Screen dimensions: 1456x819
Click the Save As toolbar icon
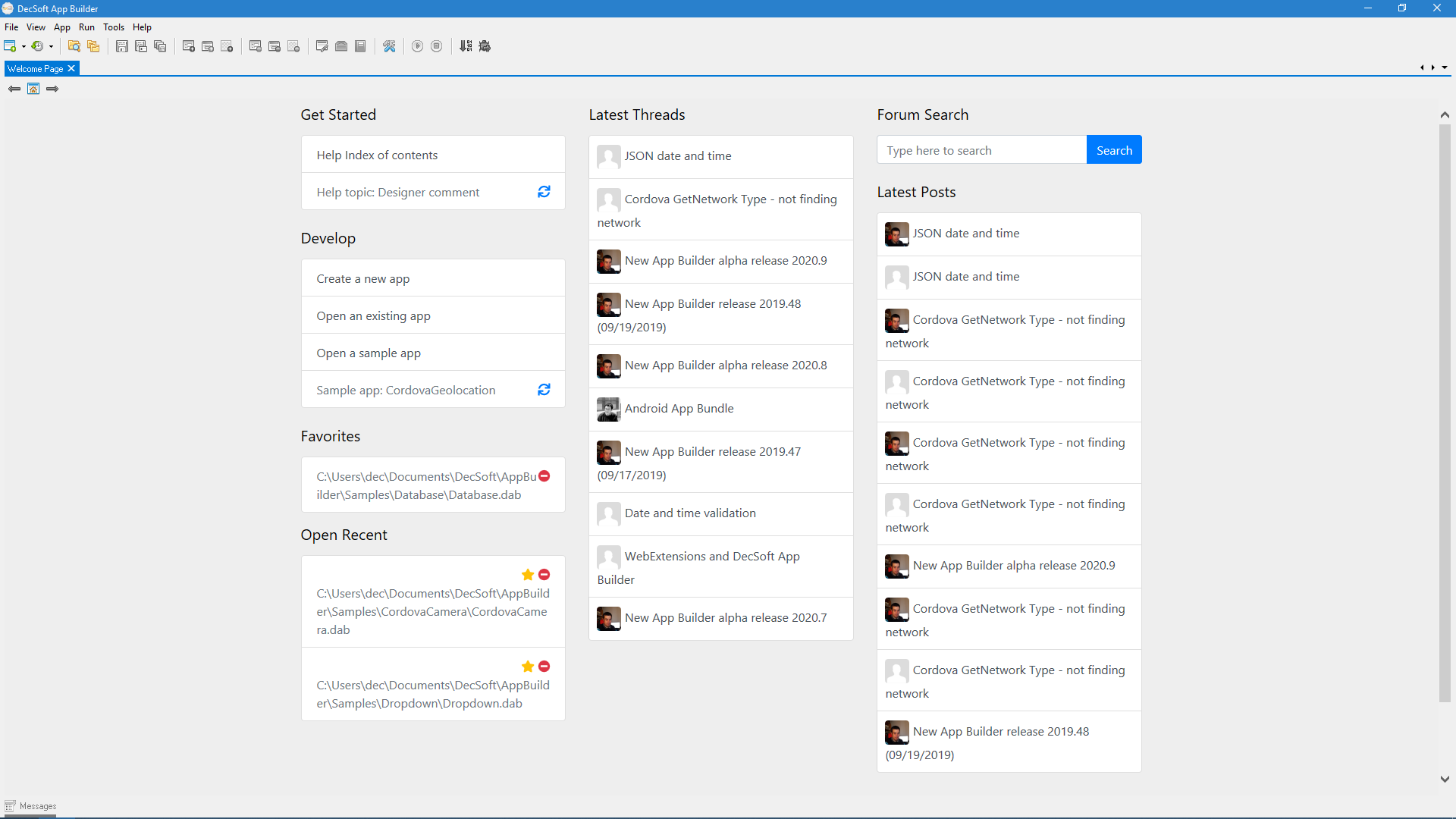(x=141, y=46)
